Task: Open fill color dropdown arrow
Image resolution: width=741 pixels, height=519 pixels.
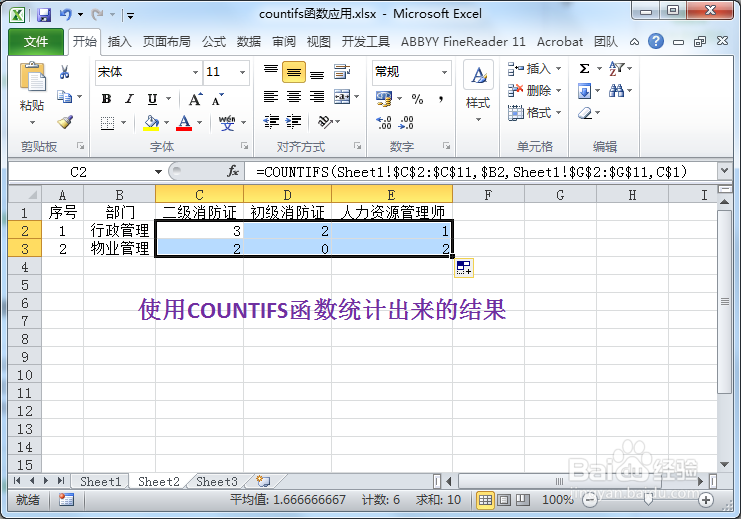Action: pyautogui.click(x=166, y=123)
